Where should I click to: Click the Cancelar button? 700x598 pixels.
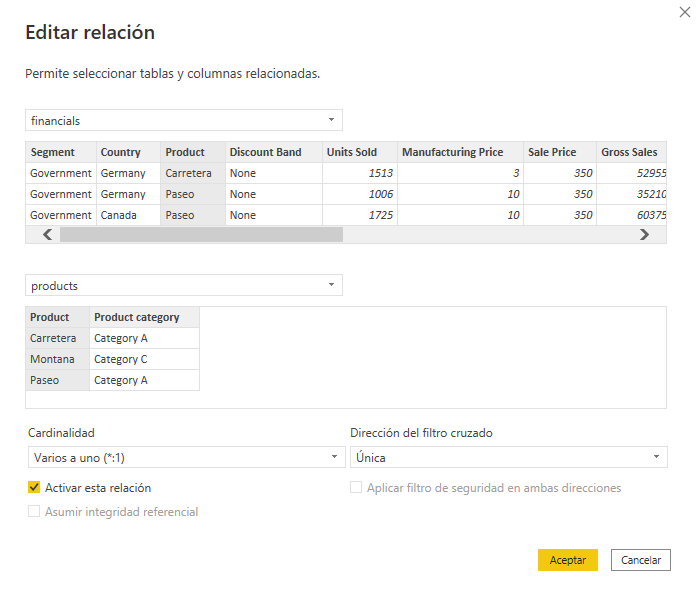640,560
